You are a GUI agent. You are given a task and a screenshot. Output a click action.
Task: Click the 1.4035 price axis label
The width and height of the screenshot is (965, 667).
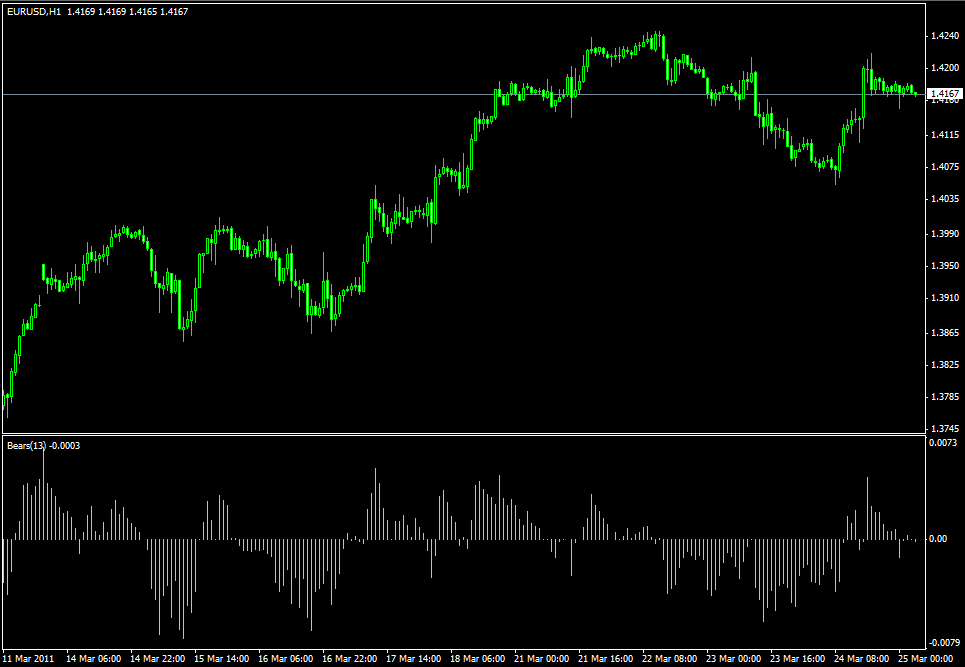coord(945,199)
